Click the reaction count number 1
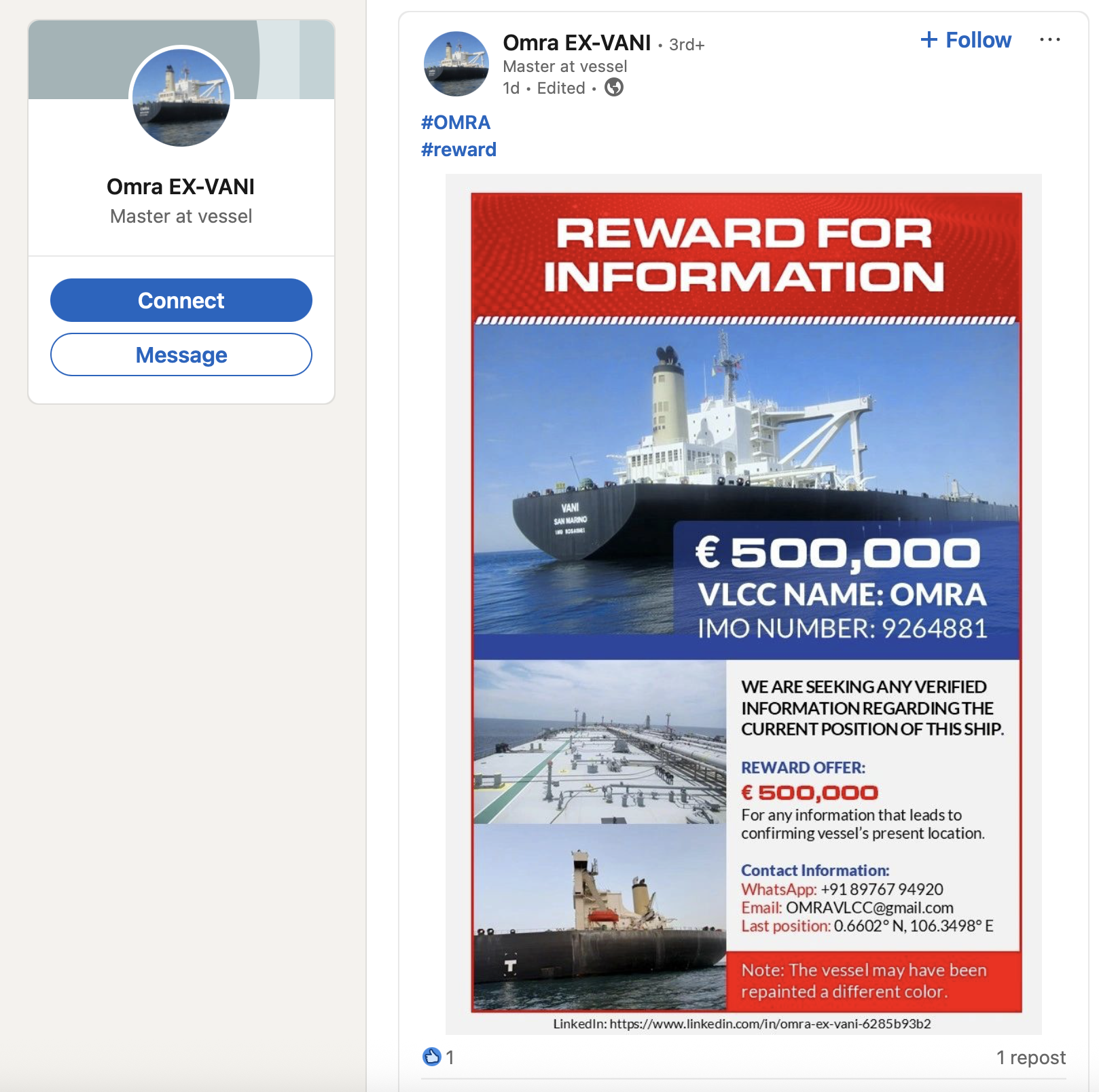The height and width of the screenshot is (1092, 1099). coord(450,1057)
